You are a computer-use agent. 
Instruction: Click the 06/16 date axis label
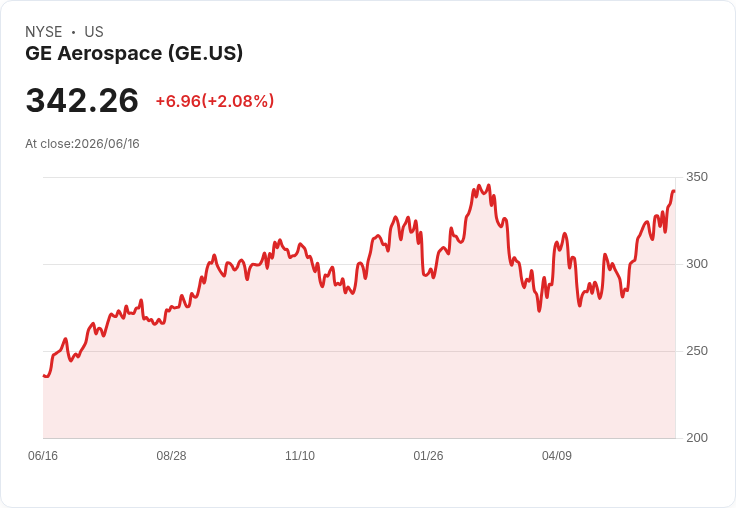pyautogui.click(x=43, y=455)
